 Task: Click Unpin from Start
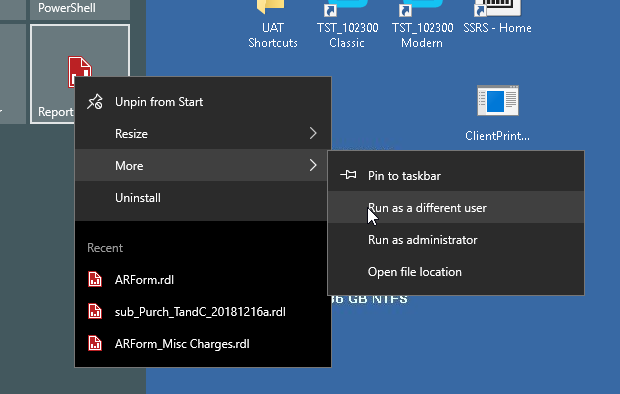tap(203, 102)
